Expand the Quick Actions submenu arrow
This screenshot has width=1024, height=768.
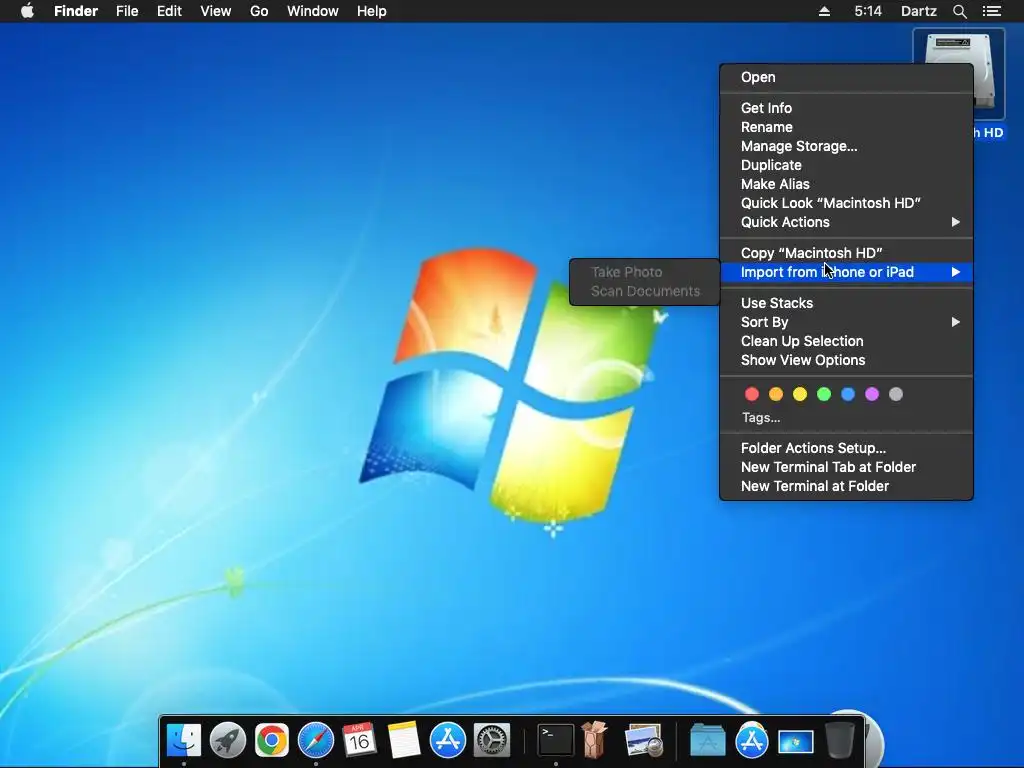[x=955, y=222]
